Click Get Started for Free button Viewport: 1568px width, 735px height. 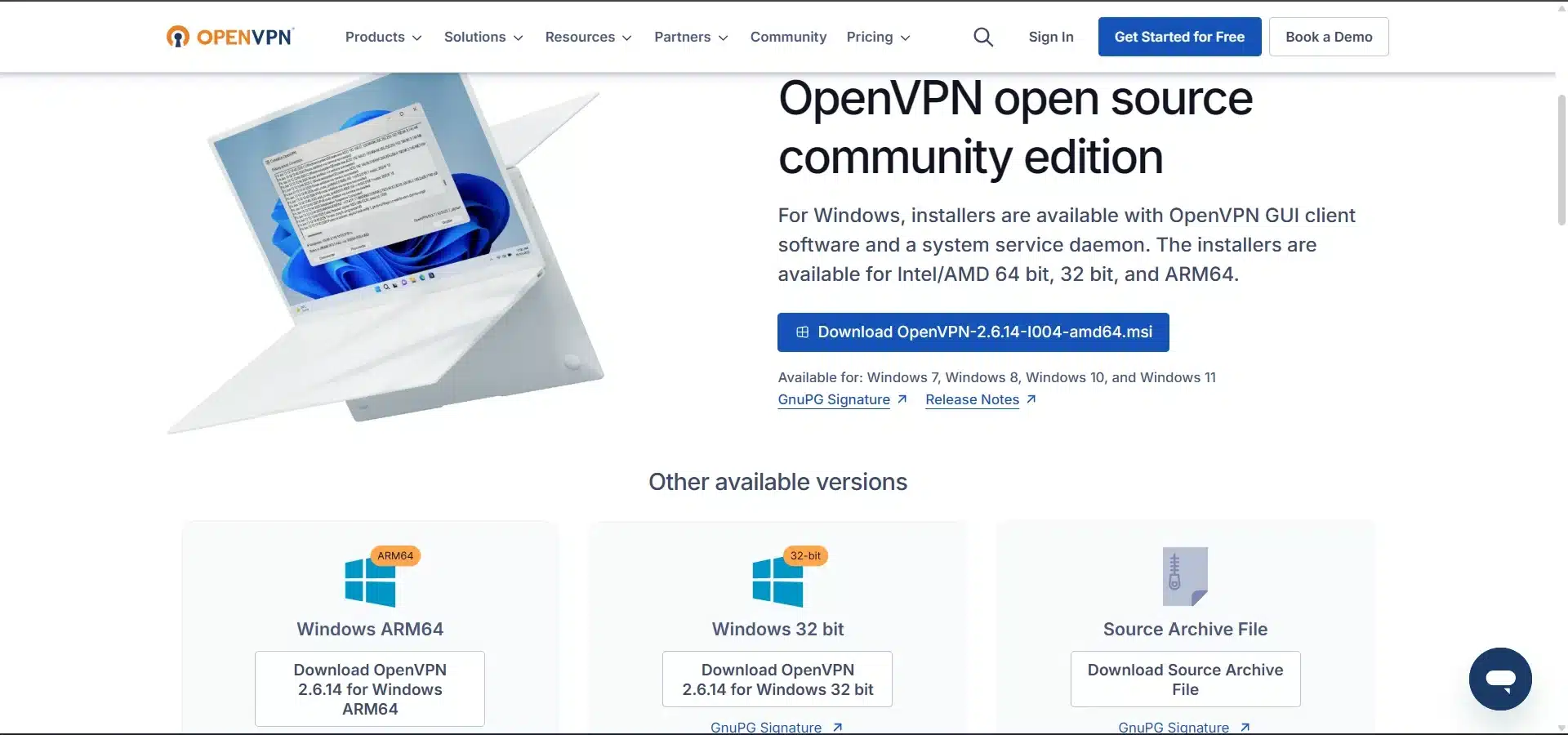(x=1179, y=37)
